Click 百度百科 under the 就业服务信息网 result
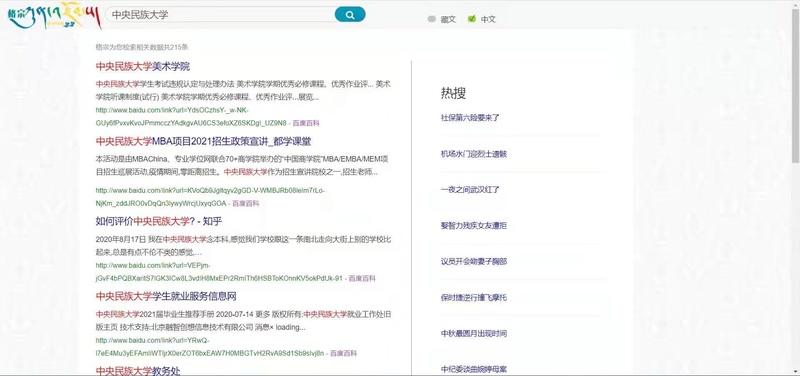The width and height of the screenshot is (800, 376). point(343,353)
